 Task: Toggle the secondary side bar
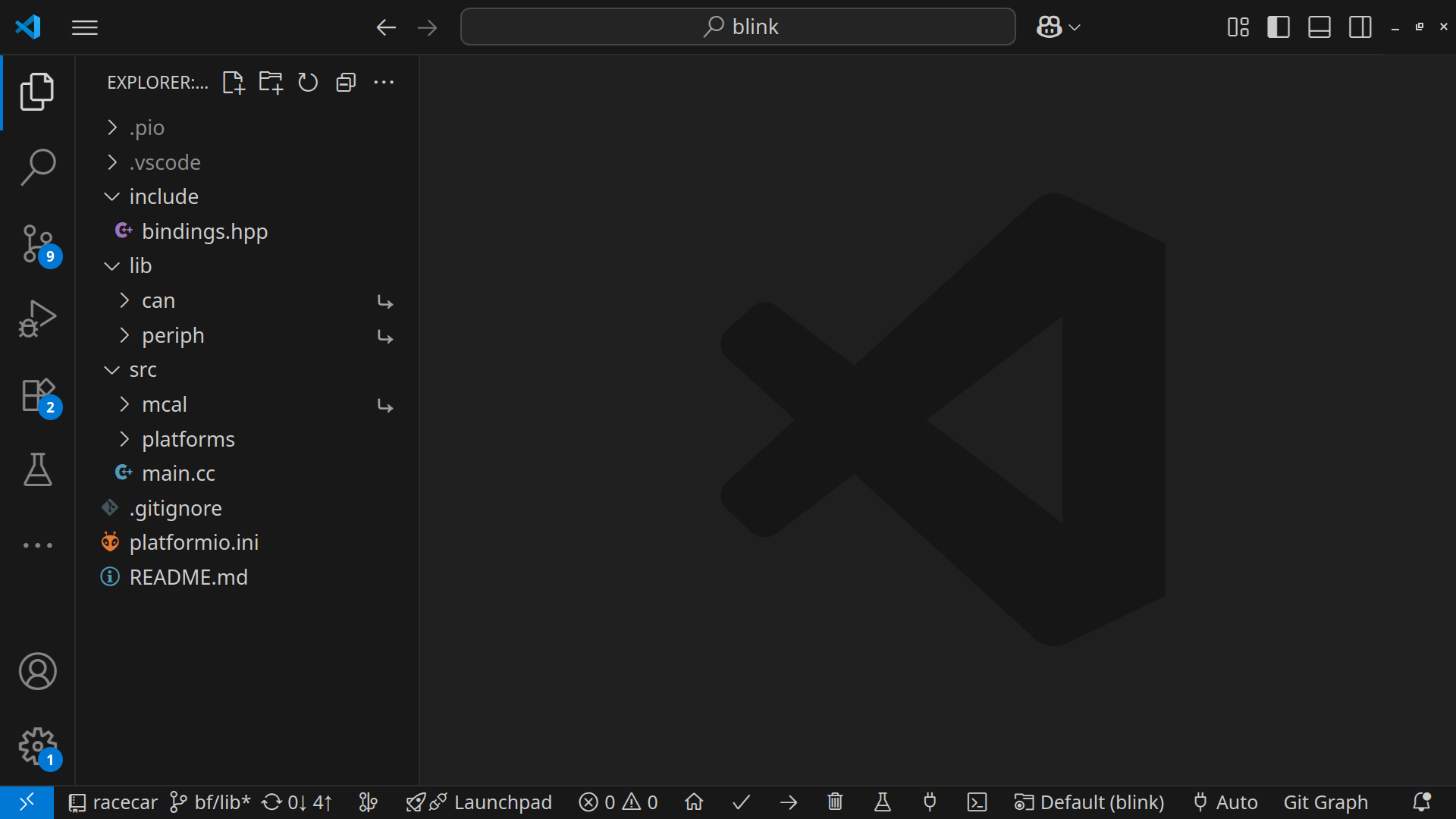[1360, 27]
